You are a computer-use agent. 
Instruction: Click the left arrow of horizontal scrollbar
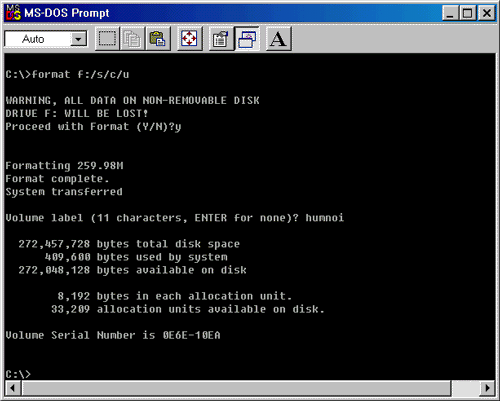click(13, 388)
